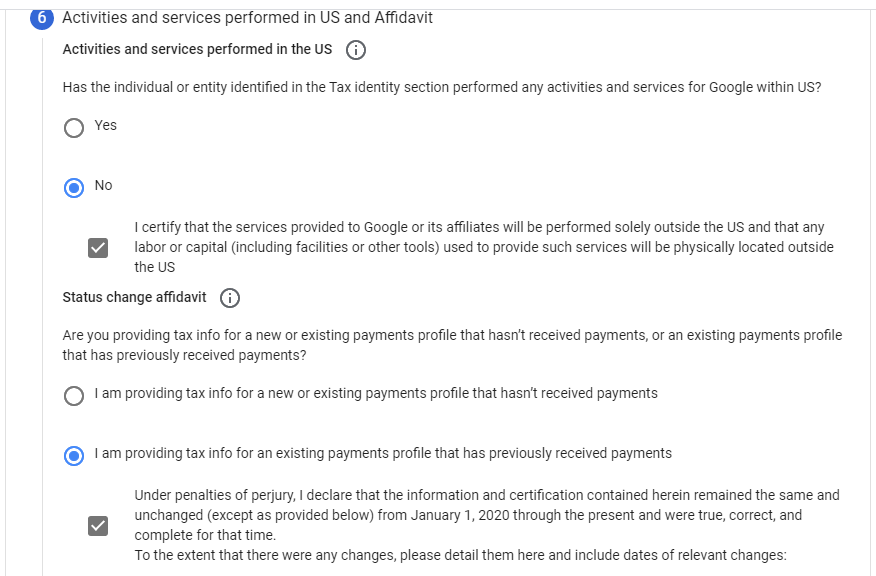Collapse the Activities and services performed in US and Affidavit section
Image resolution: width=876 pixels, height=576 pixels.
[x=247, y=18]
